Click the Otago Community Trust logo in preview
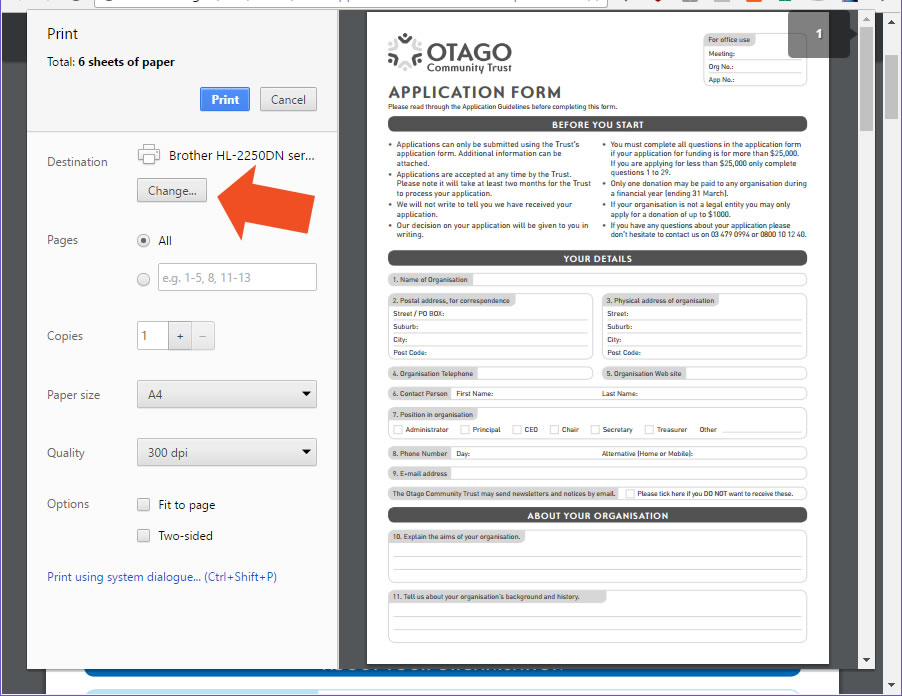902x696 pixels. click(x=450, y=53)
